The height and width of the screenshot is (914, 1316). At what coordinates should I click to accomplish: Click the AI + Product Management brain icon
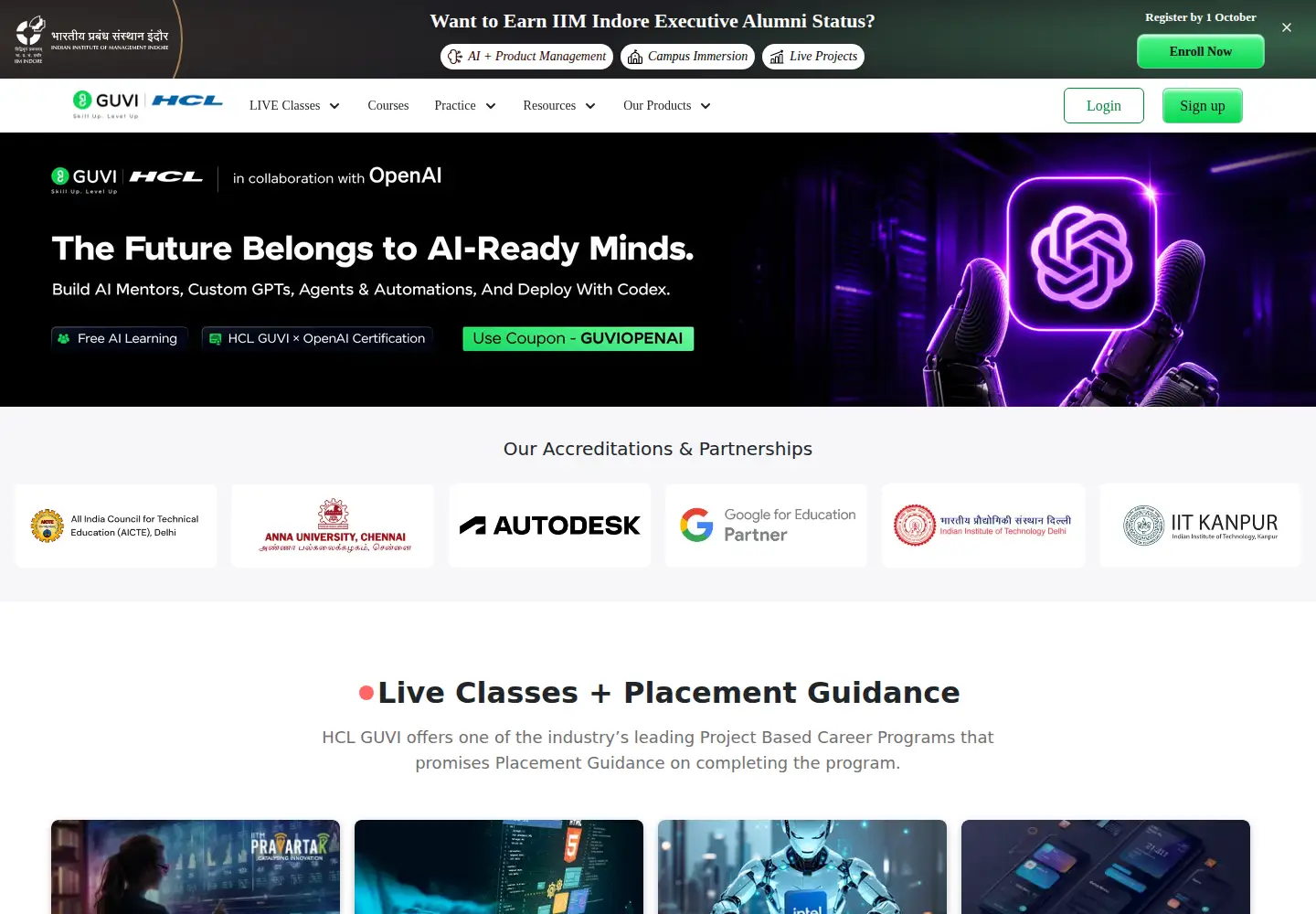455,57
